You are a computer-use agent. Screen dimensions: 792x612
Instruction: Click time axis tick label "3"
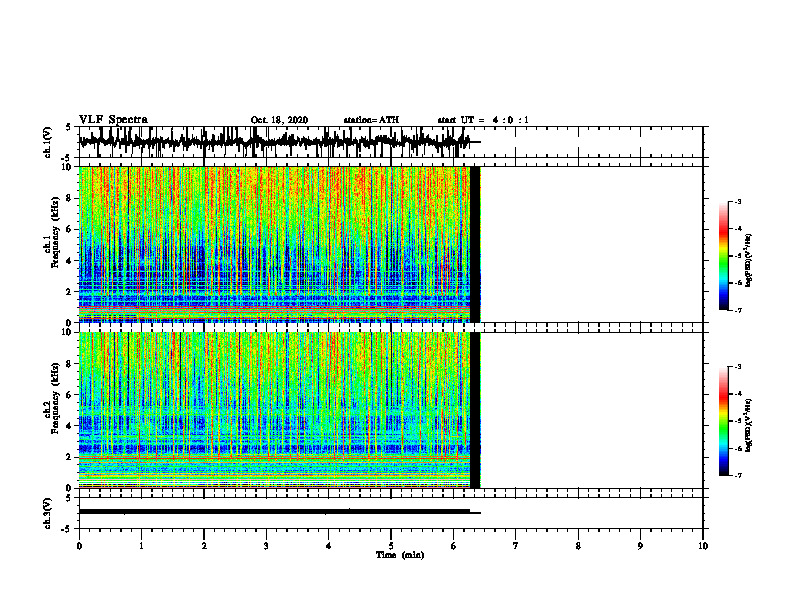(x=266, y=546)
